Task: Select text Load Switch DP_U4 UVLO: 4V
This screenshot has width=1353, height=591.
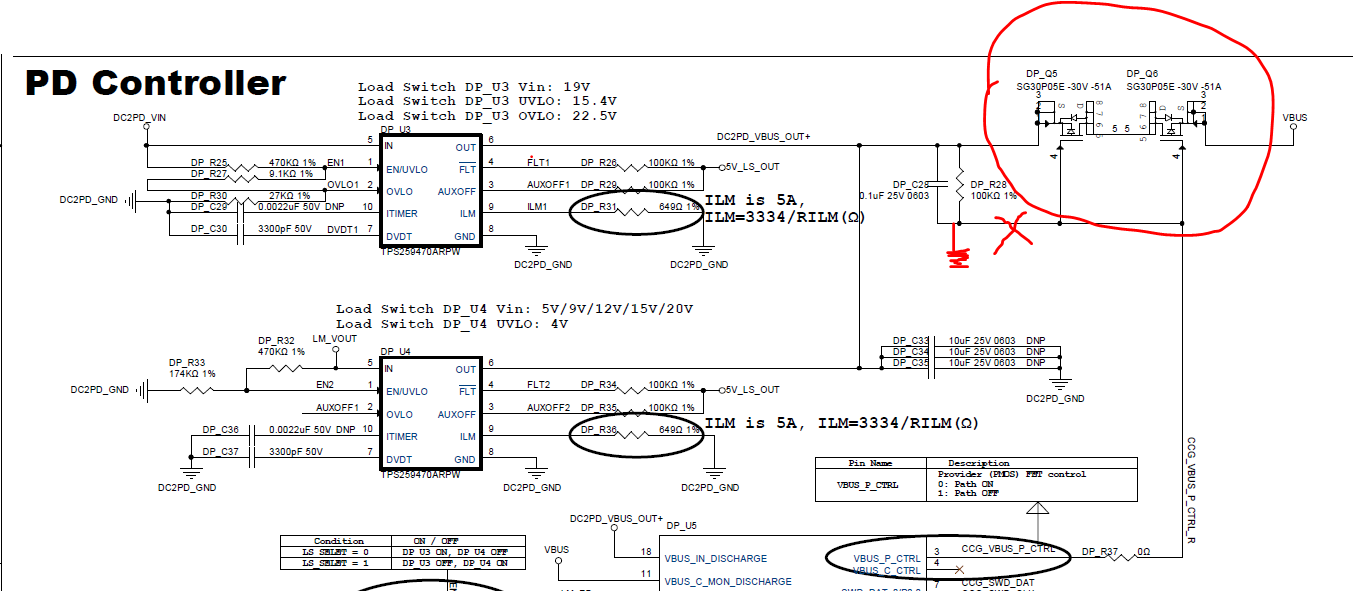Action: [452, 323]
